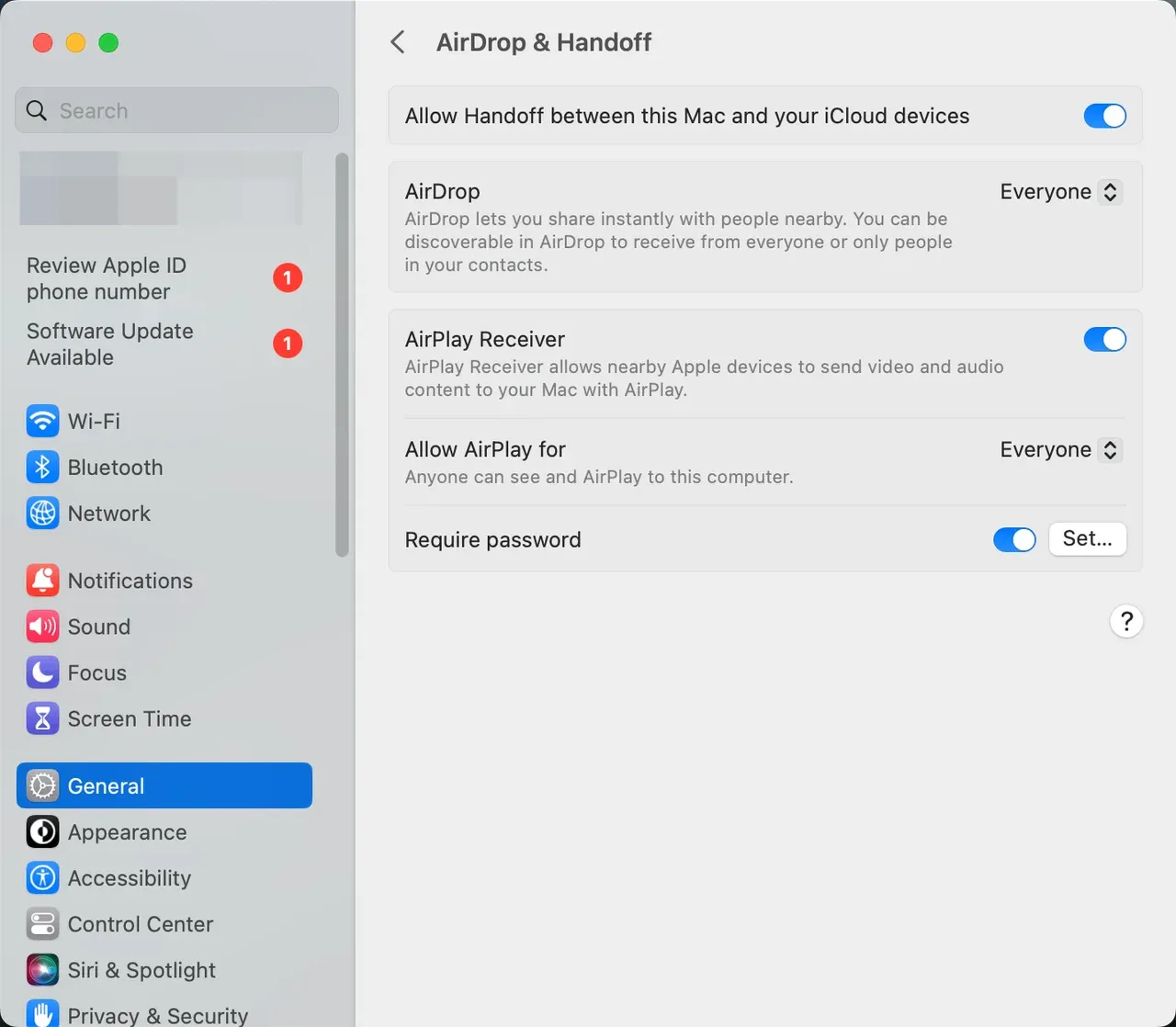This screenshot has height=1027, width=1176.
Task: Open the Screen Time hourglass icon
Action: point(42,718)
